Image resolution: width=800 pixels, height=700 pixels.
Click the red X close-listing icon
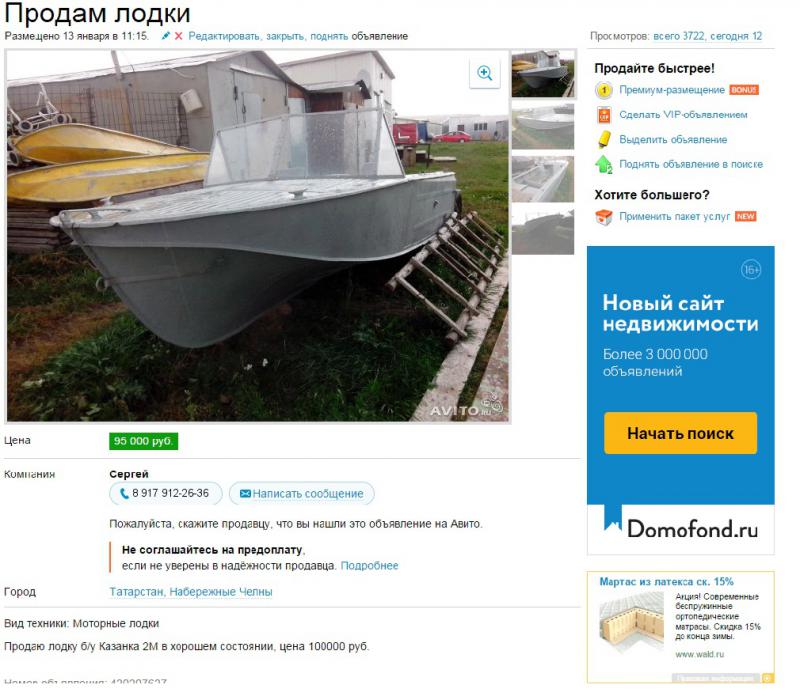181,36
